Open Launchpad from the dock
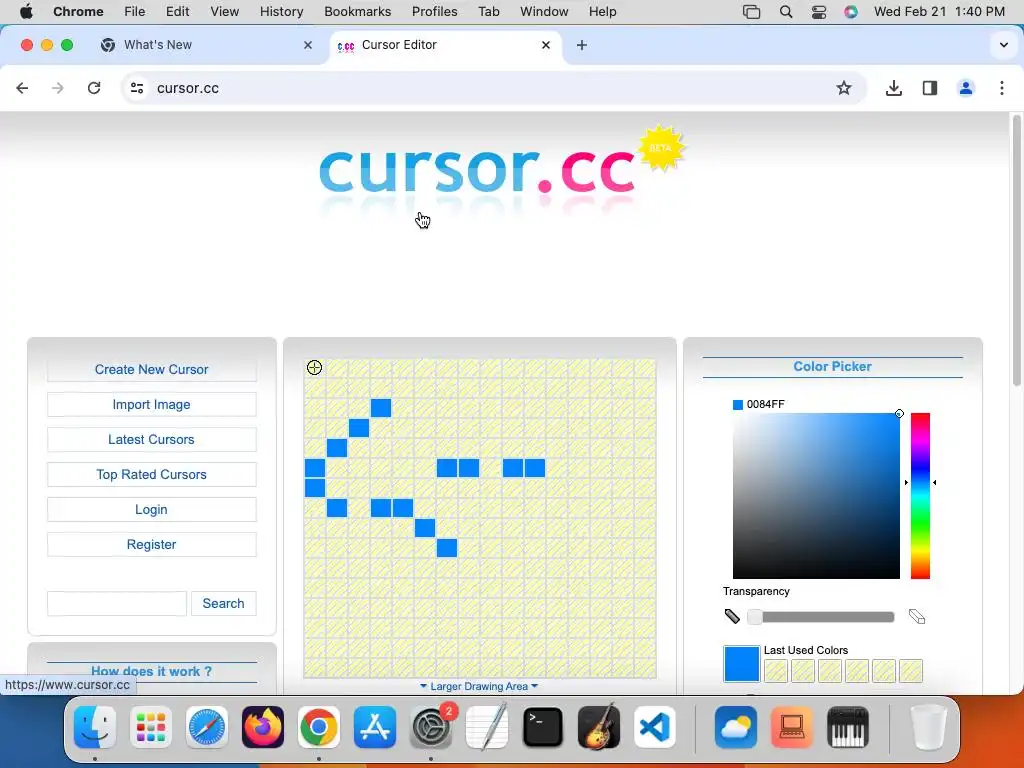This screenshot has height=768, width=1024. click(x=151, y=727)
